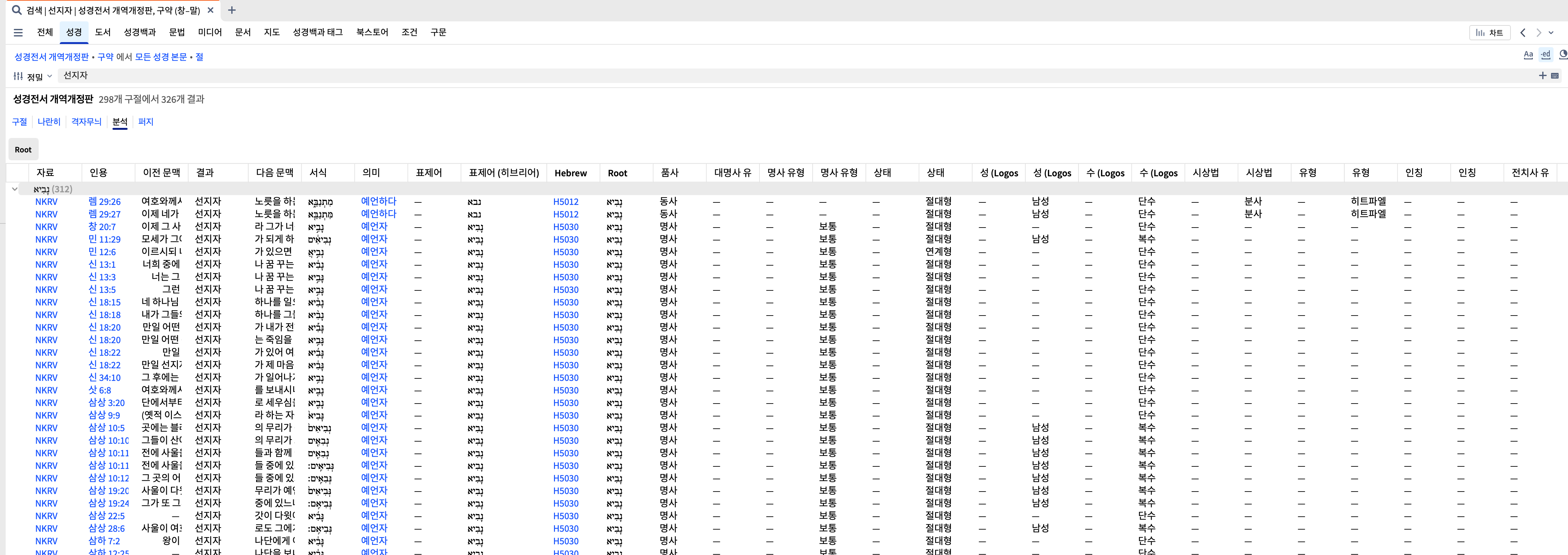Open the 삼상 28:6 reference link

[x=107, y=528]
